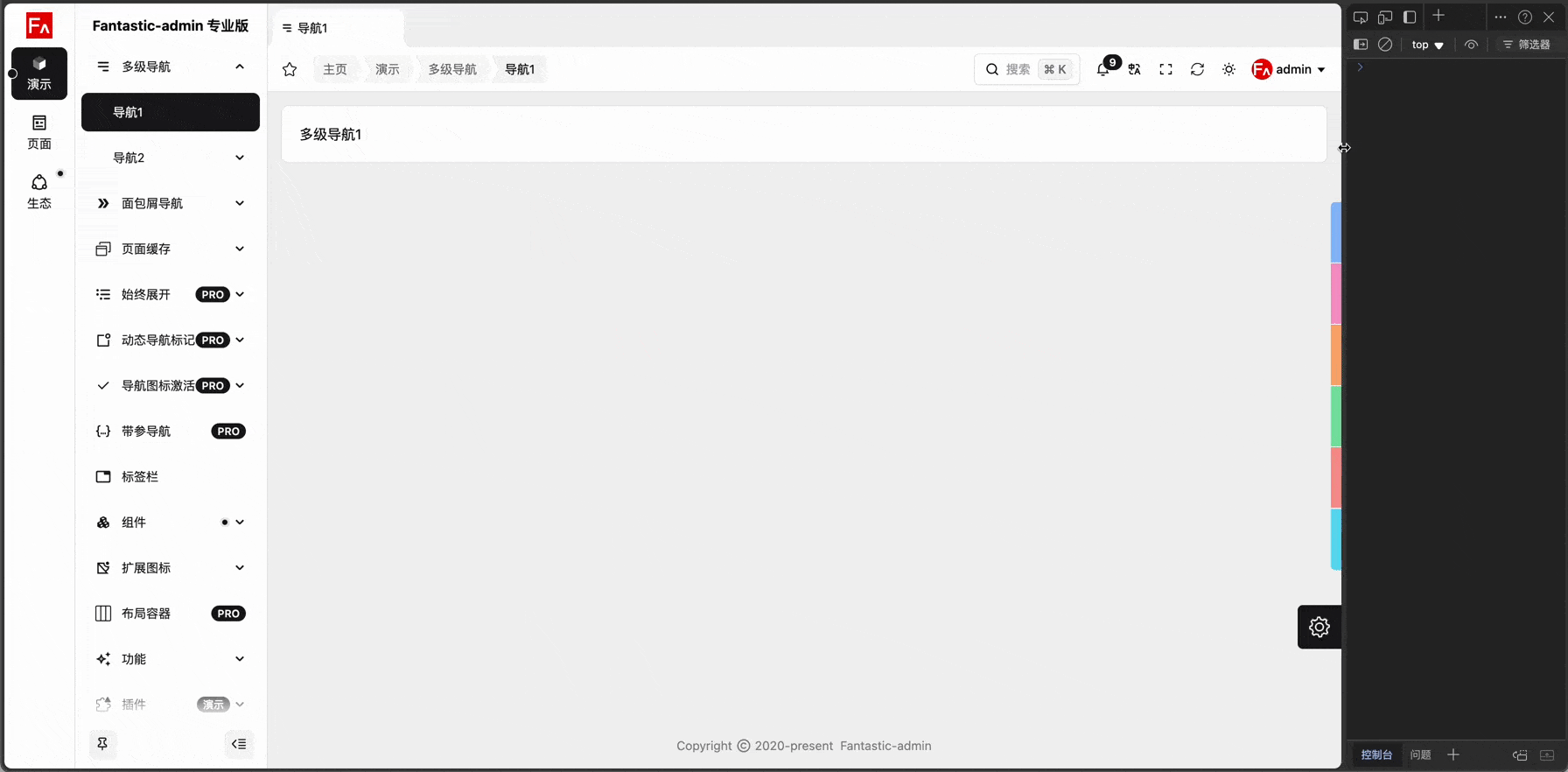Expand the 导航2 submenu

pos(171,158)
